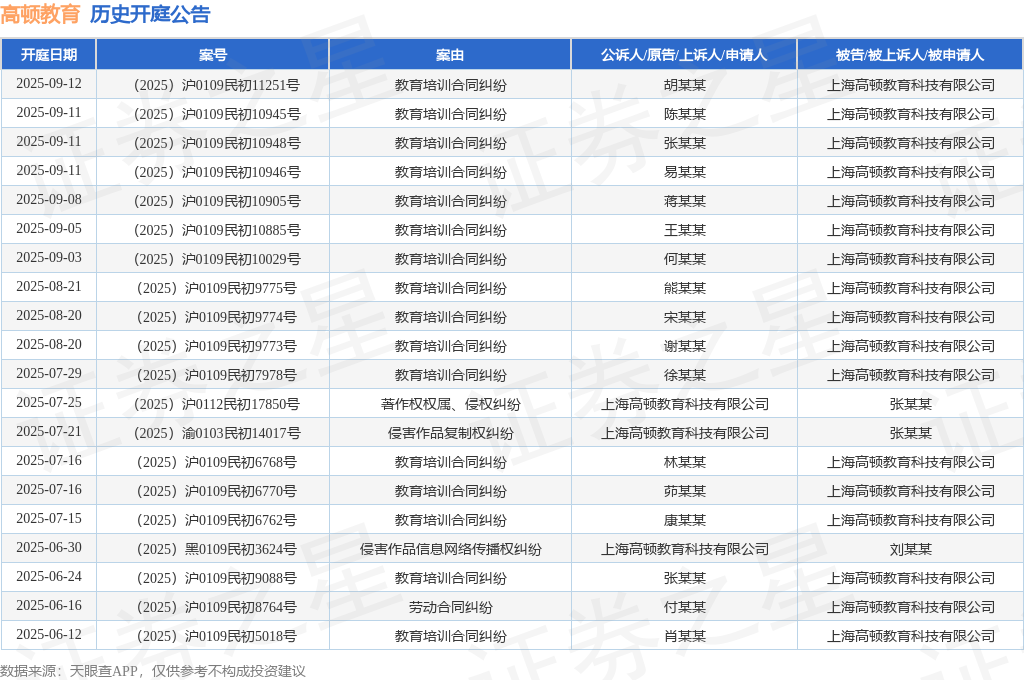Screen dimensions: 1024x680
Task: Click the date 2025-09-05
Action: [49, 229]
